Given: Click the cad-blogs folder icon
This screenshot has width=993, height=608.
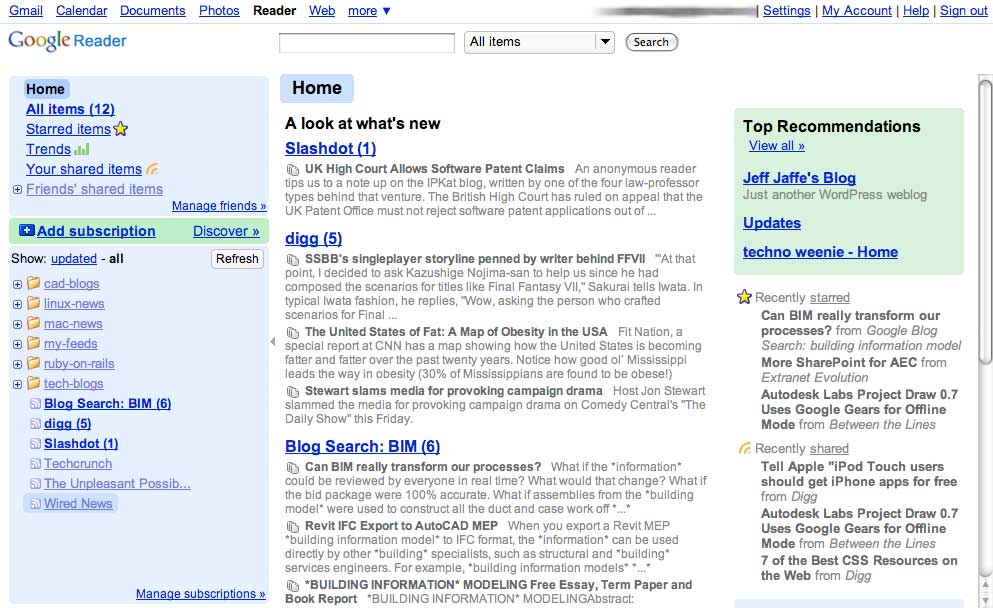Looking at the screenshot, I should pyautogui.click(x=34, y=283).
